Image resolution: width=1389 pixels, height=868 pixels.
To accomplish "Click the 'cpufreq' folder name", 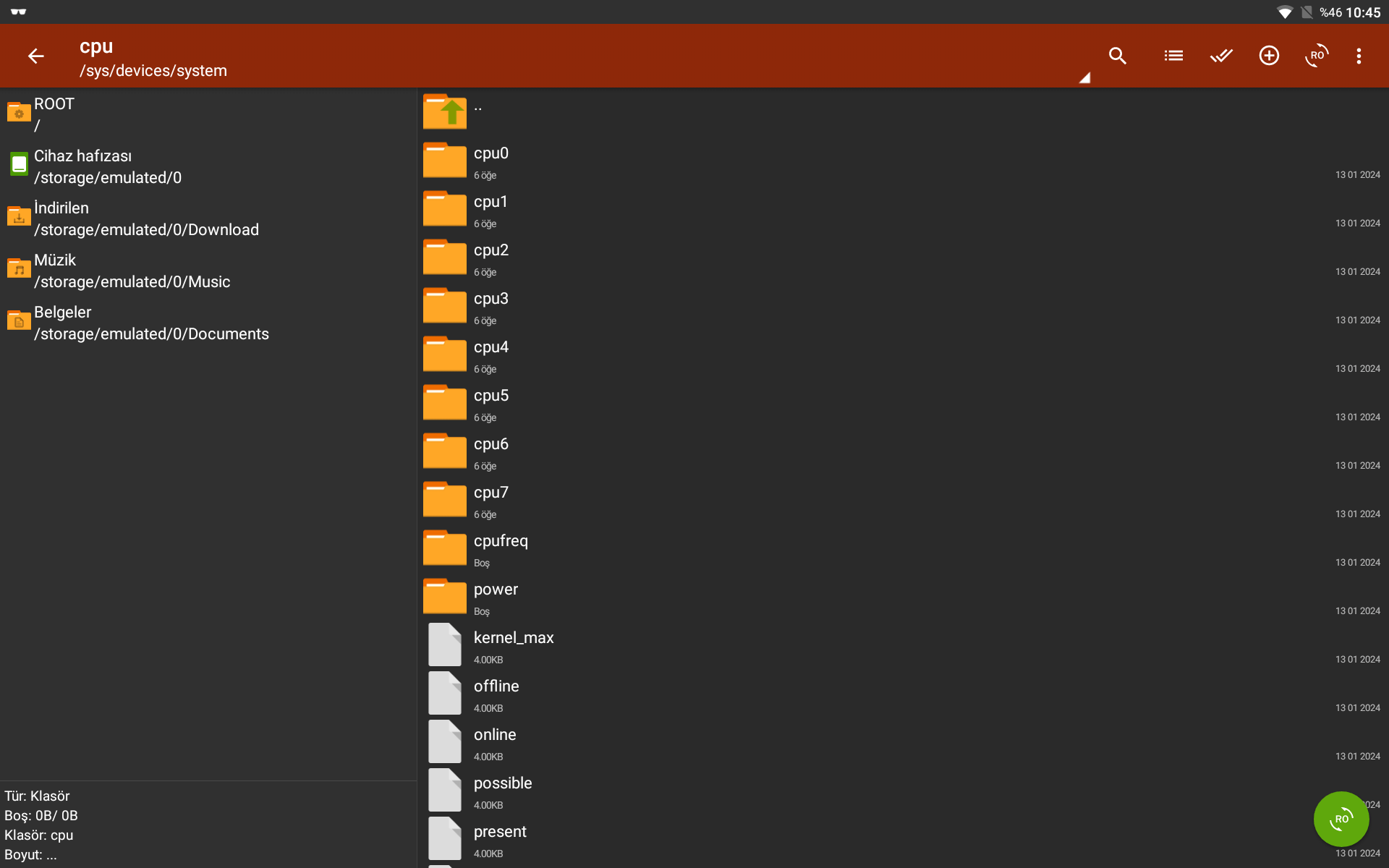I will (x=501, y=541).
